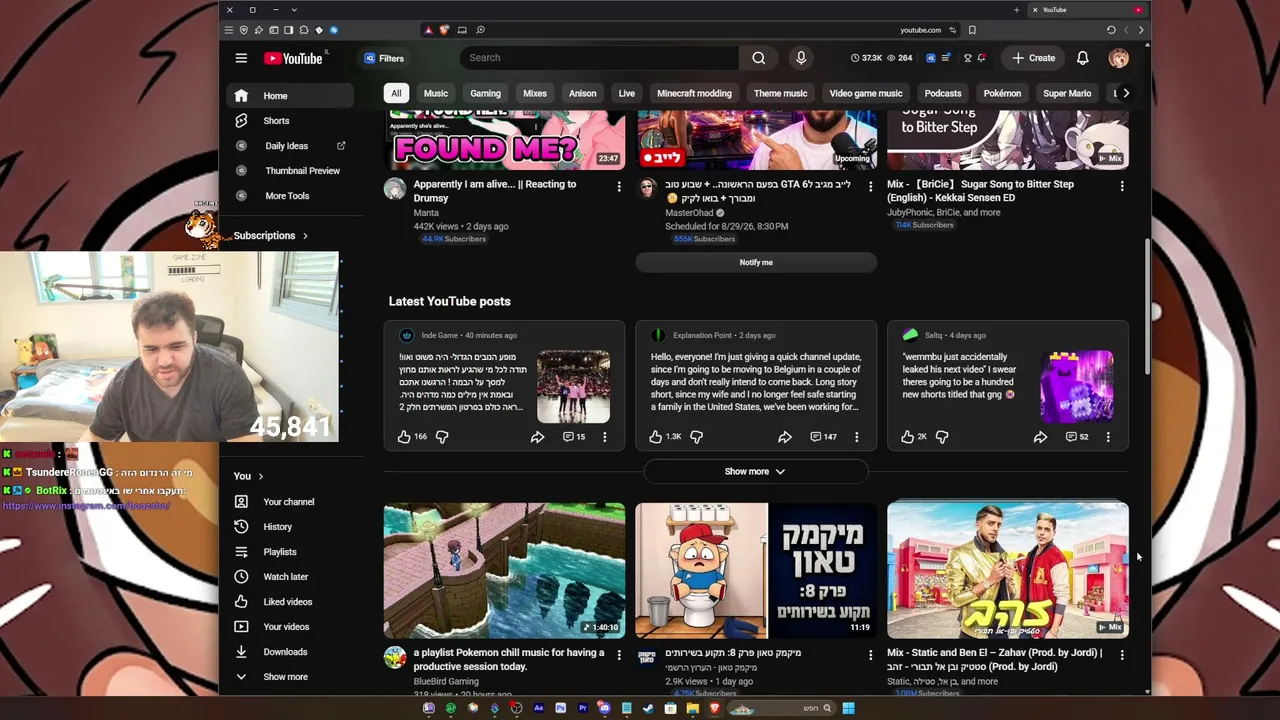Open the Filters button

coord(384,58)
